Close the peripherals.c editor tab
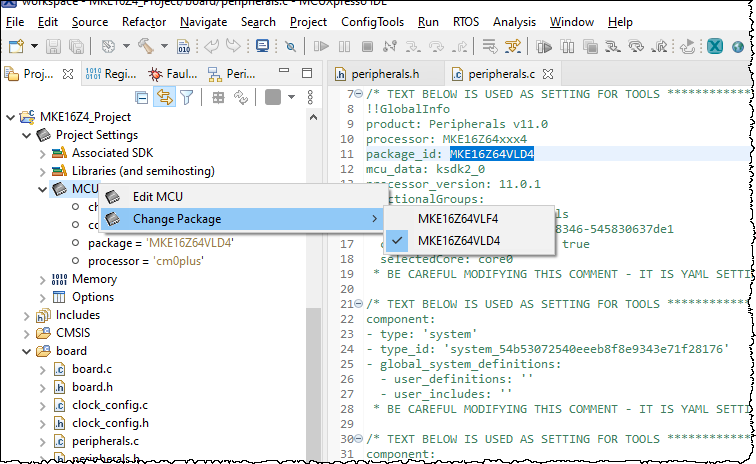 [548, 74]
